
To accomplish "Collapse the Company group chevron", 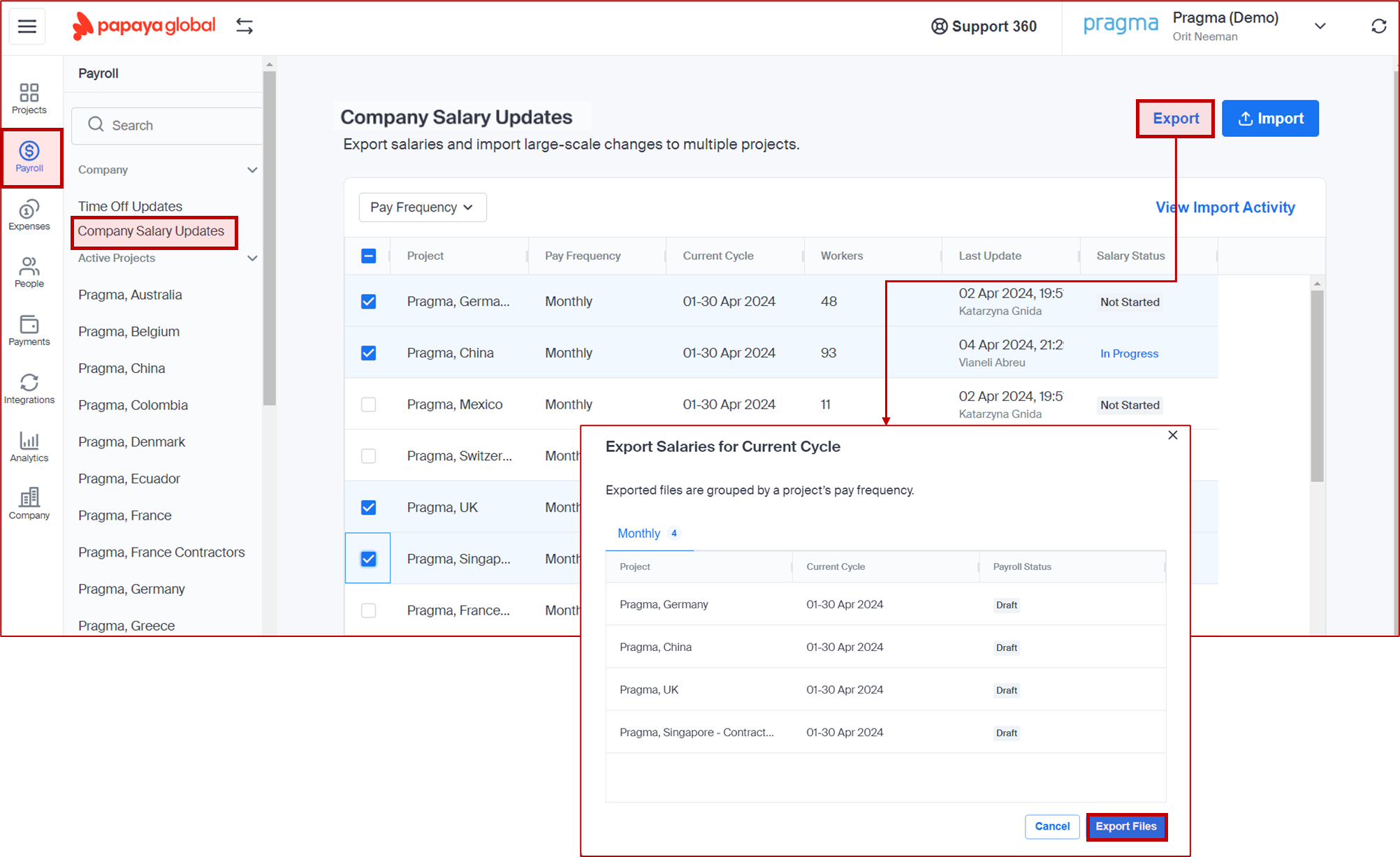I will coord(252,170).
